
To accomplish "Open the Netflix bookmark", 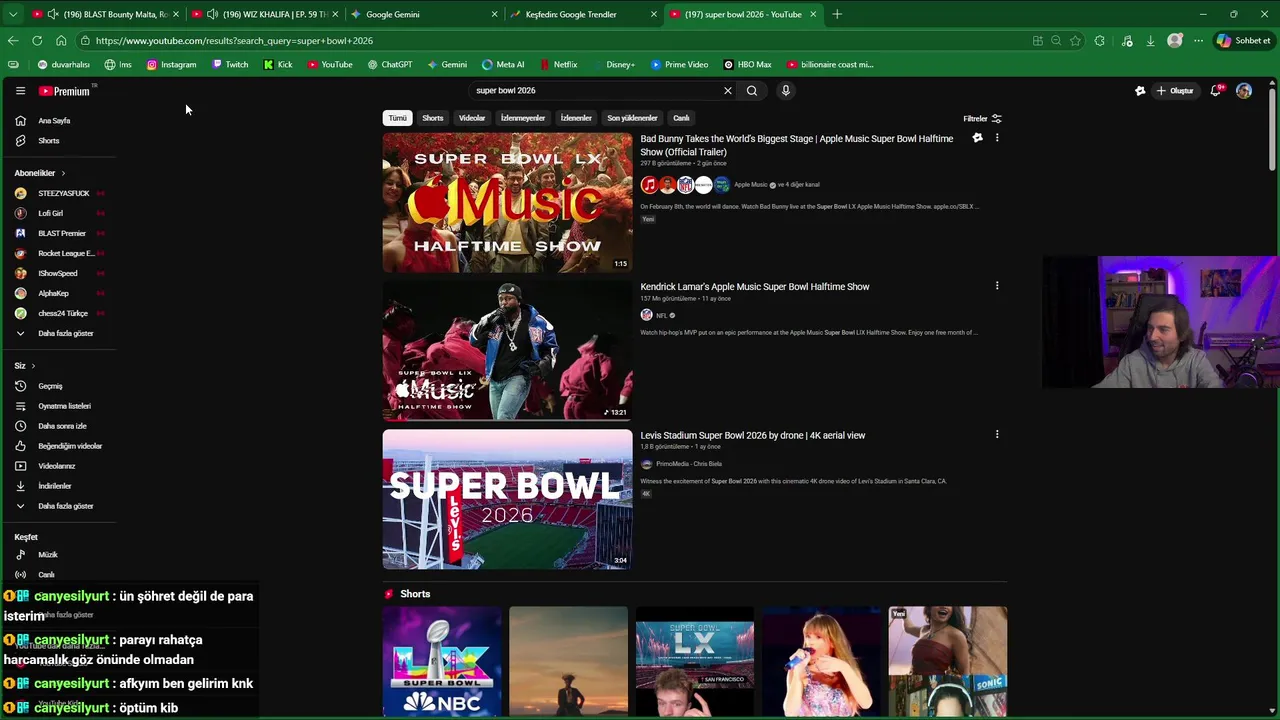I will tap(557, 65).
